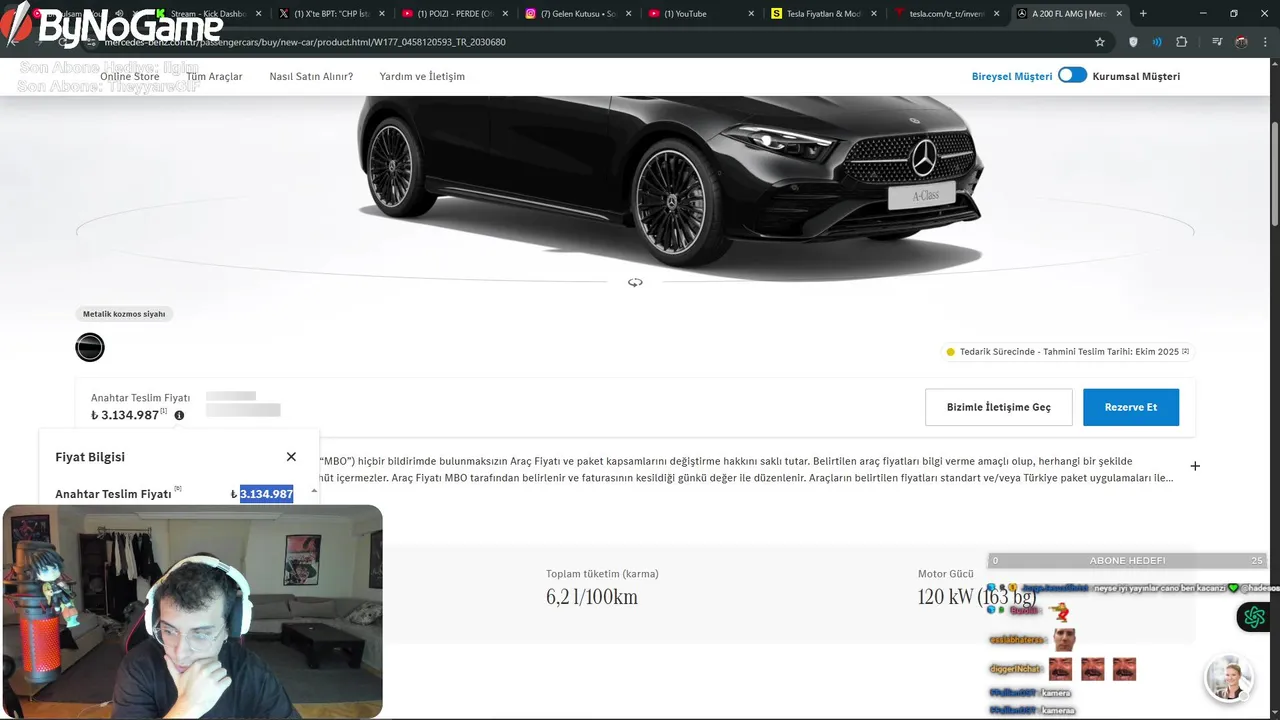Image resolution: width=1280 pixels, height=720 pixels.
Task: Close the Fiyat Bilgisi popup
Action: 291,457
